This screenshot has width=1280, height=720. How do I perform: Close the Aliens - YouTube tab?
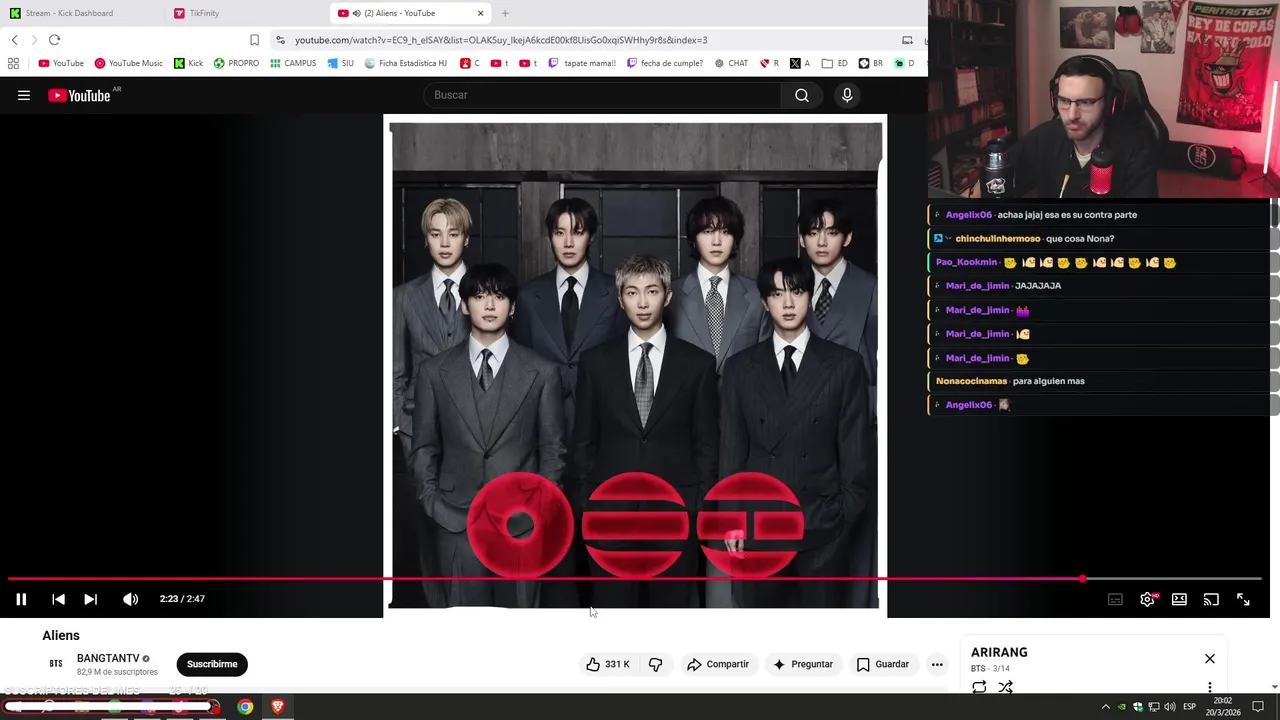coord(481,13)
